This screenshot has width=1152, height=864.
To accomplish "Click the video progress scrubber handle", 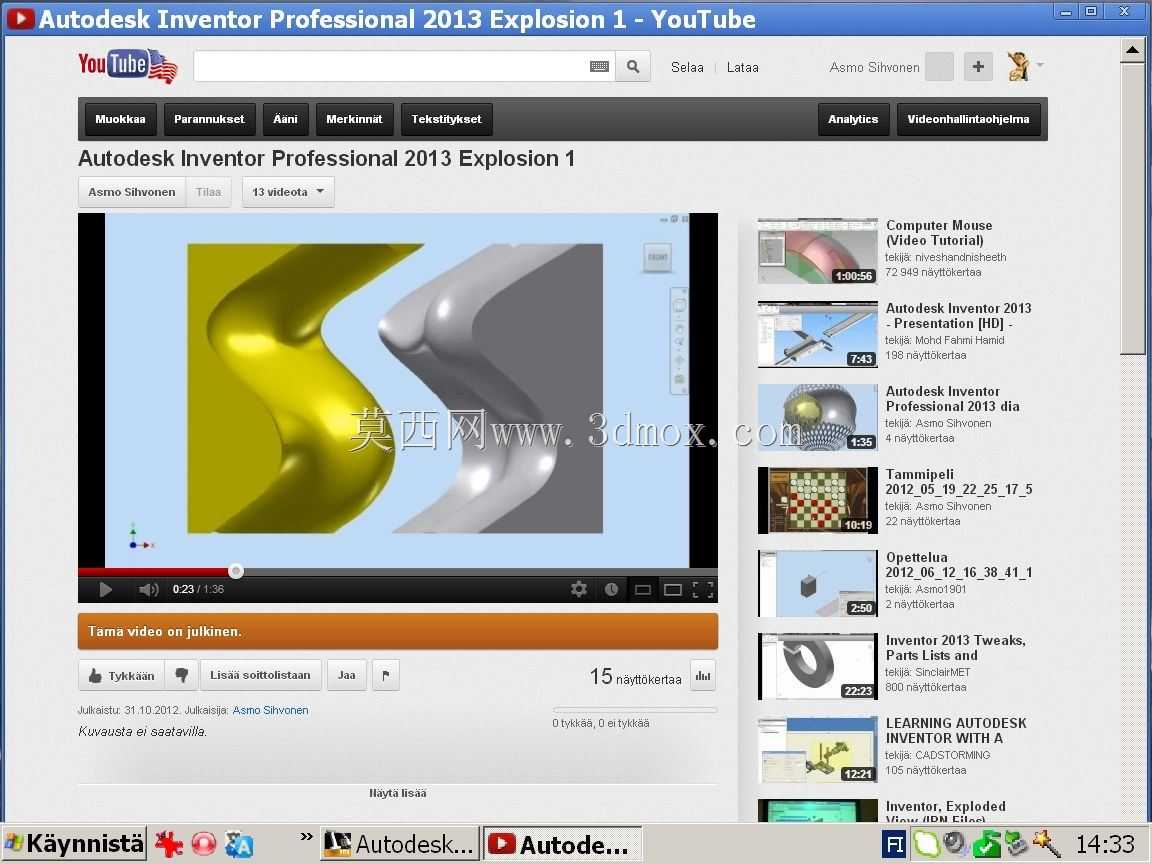I will point(236,571).
